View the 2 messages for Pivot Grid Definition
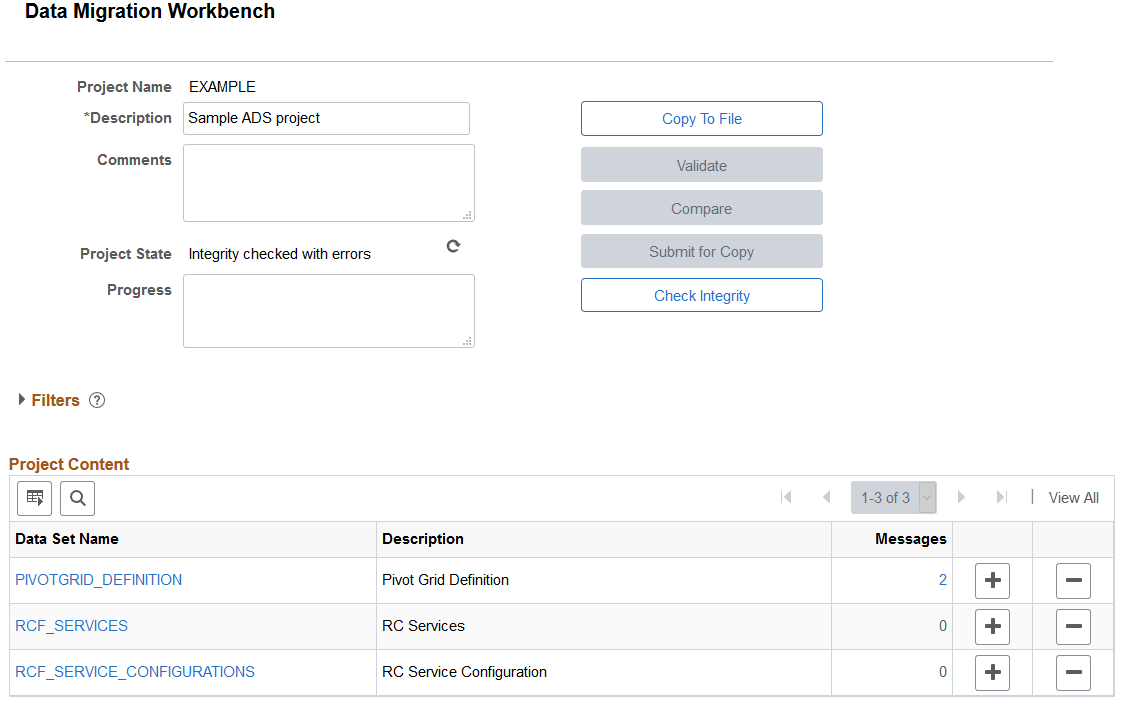The image size is (1126, 706). (941, 580)
